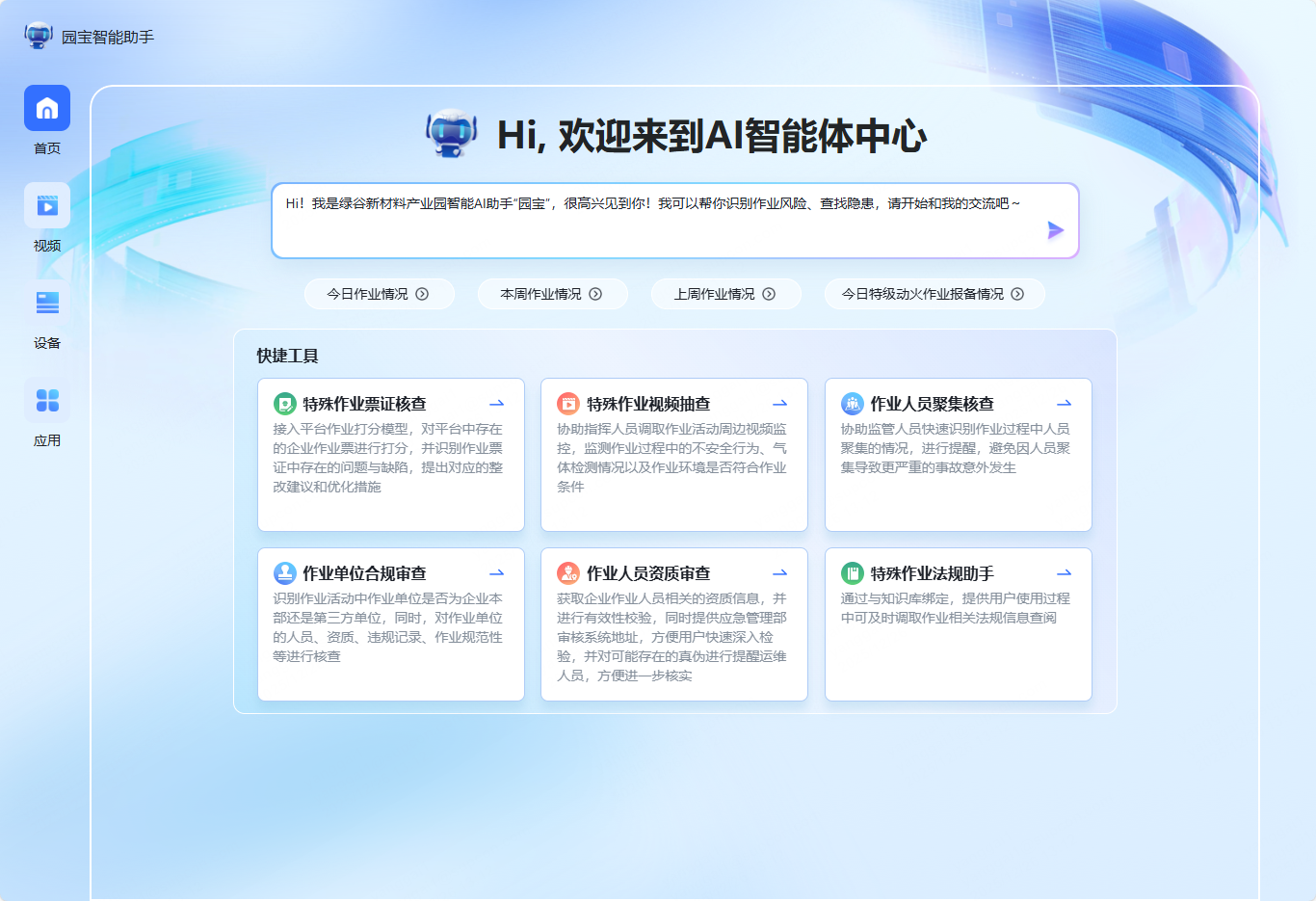This screenshot has height=901, width=1316.
Task: Click the 设备 sidebar label
Action: (x=47, y=343)
